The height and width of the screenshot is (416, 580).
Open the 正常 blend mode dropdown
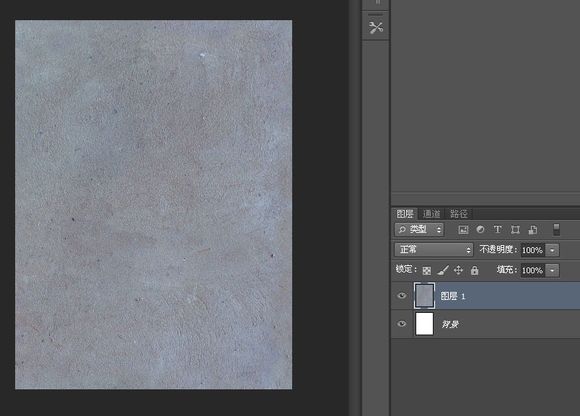tap(434, 250)
